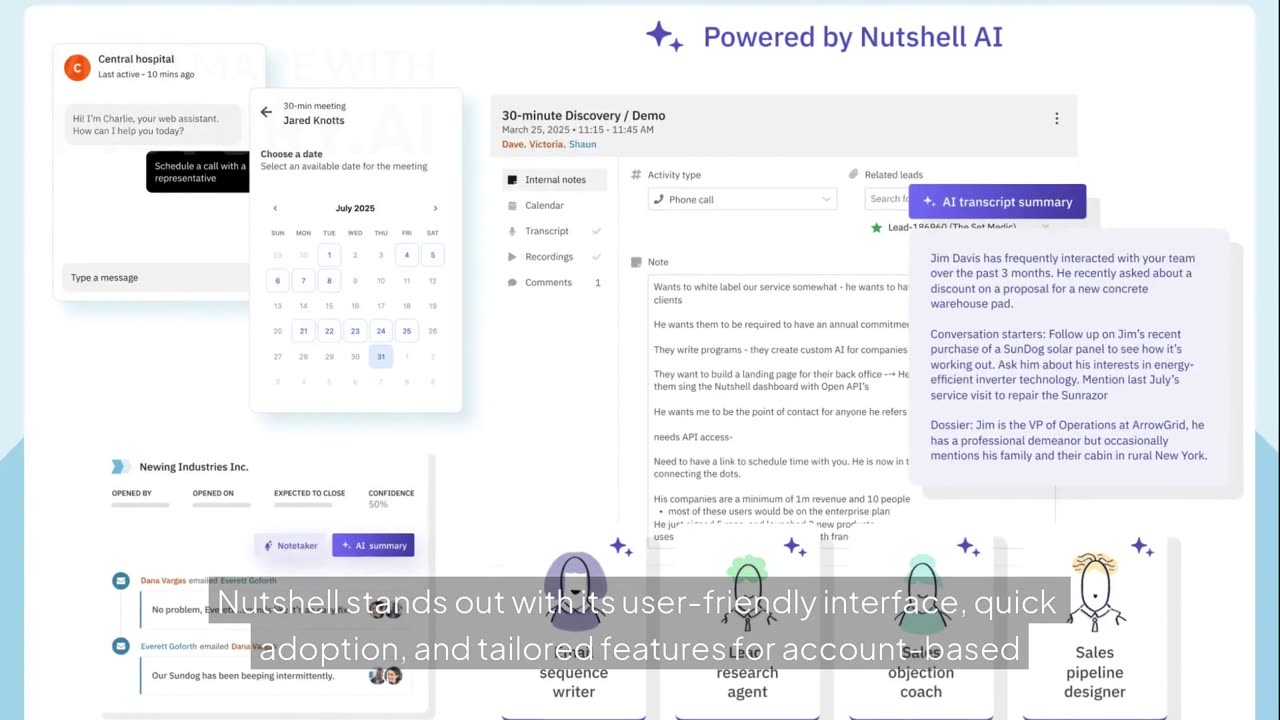This screenshot has width=1280, height=720.
Task: Click the avatars on the Sundog email
Action: 385,676
